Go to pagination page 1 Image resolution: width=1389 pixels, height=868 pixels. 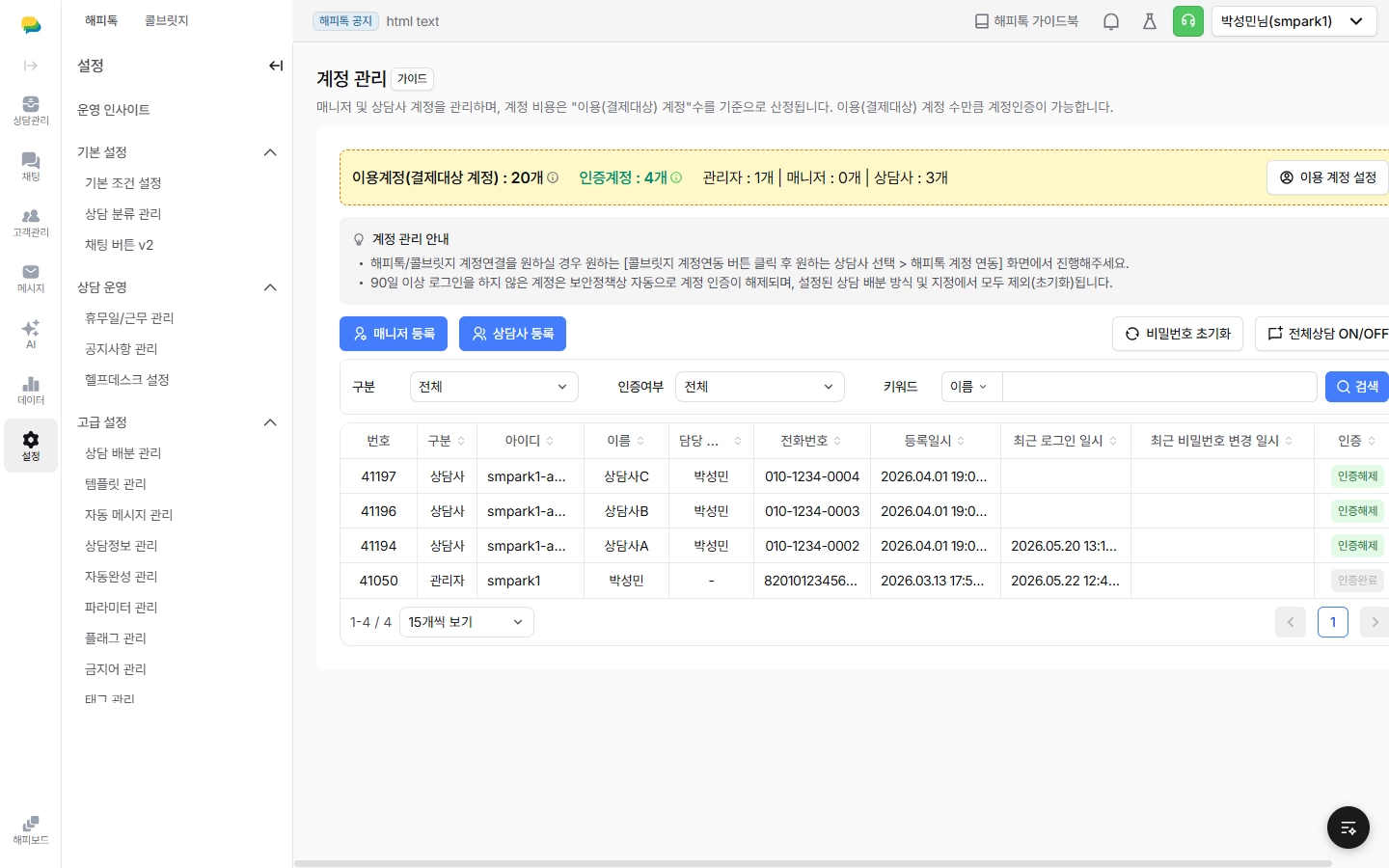(1333, 622)
